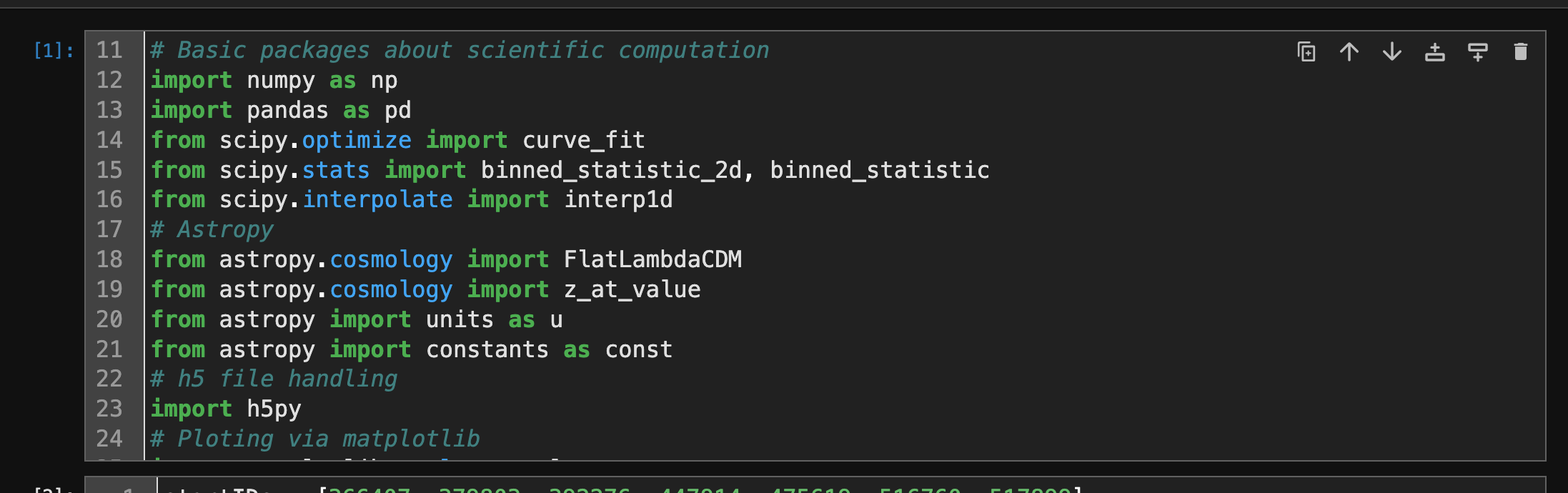Click on the word curve_fit
Viewport: 1568px width, 493px height.
583,140
